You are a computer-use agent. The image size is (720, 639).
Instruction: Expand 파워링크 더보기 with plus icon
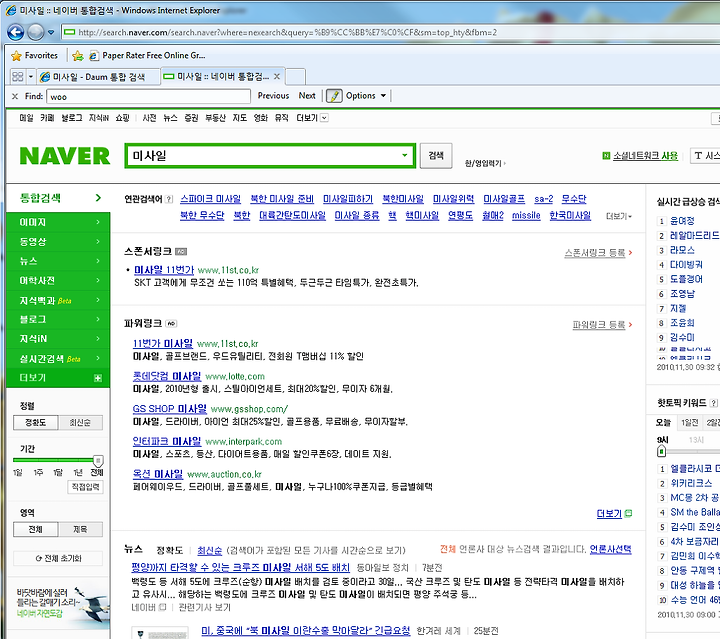coord(614,513)
